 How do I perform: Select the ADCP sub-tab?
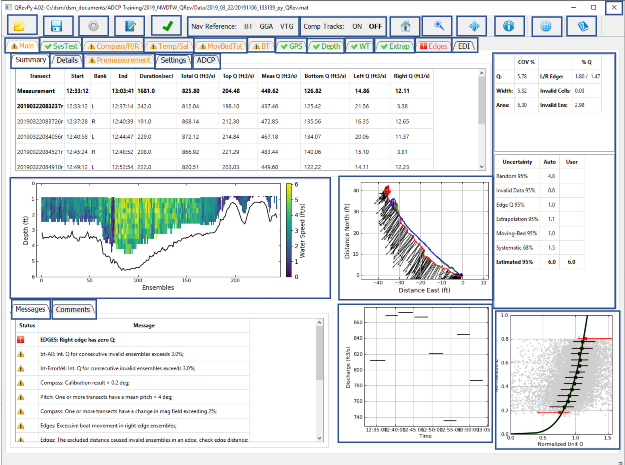tap(206, 60)
